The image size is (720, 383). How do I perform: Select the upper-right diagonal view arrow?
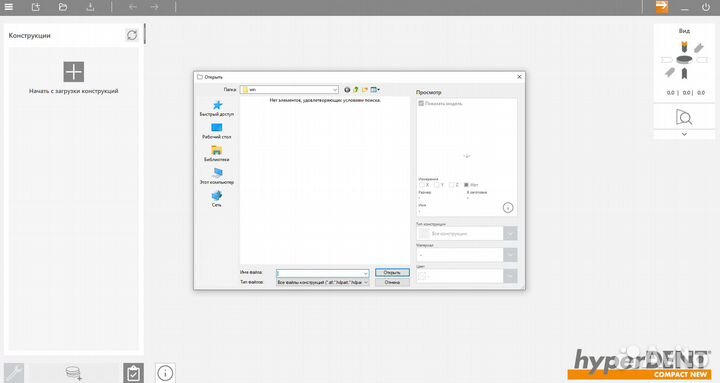coord(698,48)
